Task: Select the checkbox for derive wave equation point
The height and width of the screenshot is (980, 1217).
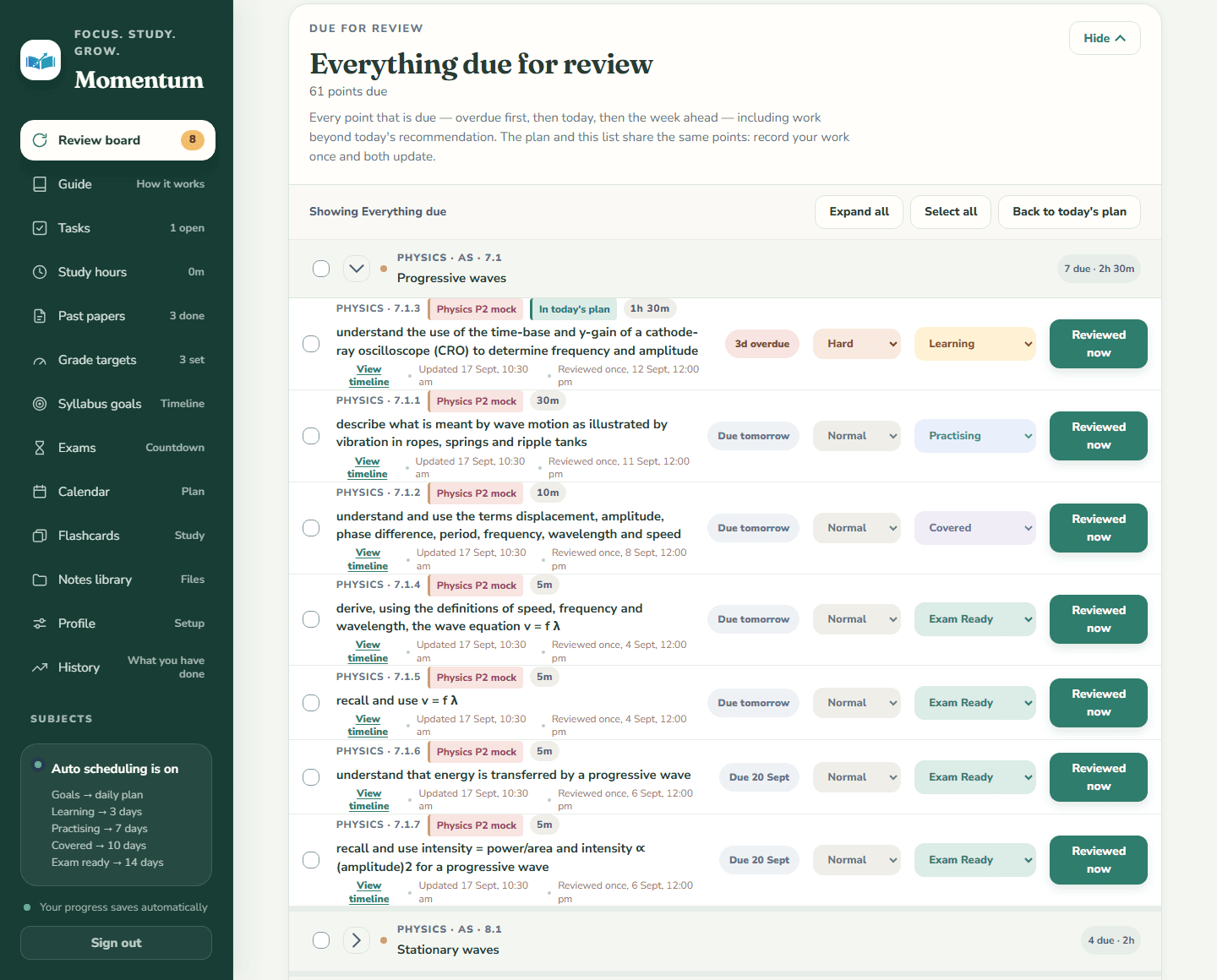Action: pos(311,619)
